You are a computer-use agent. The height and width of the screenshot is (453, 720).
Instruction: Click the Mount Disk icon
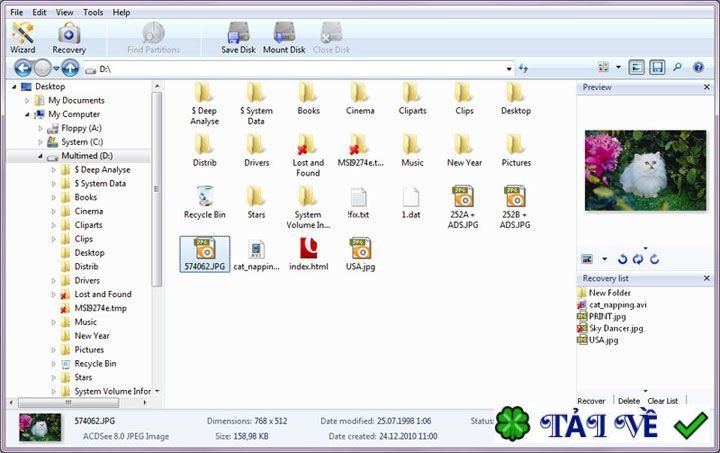[284, 37]
